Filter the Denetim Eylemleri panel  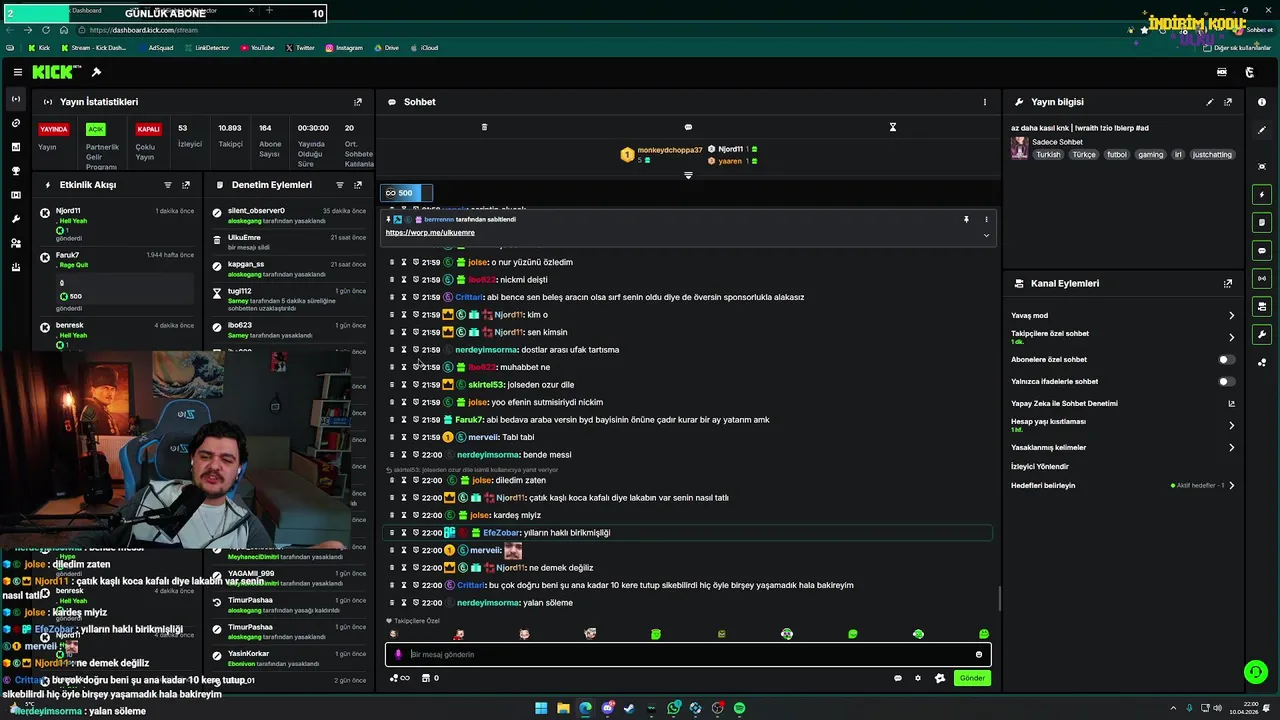tap(340, 185)
